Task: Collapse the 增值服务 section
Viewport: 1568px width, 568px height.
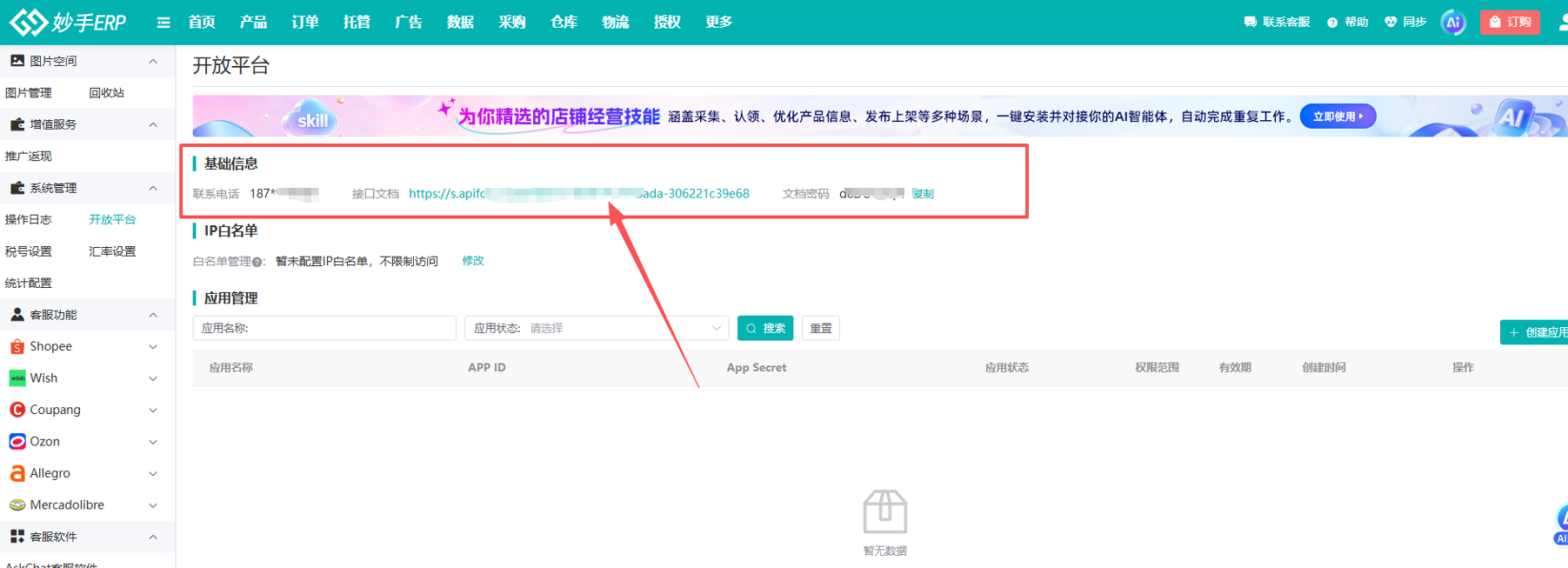Action: pos(153,124)
